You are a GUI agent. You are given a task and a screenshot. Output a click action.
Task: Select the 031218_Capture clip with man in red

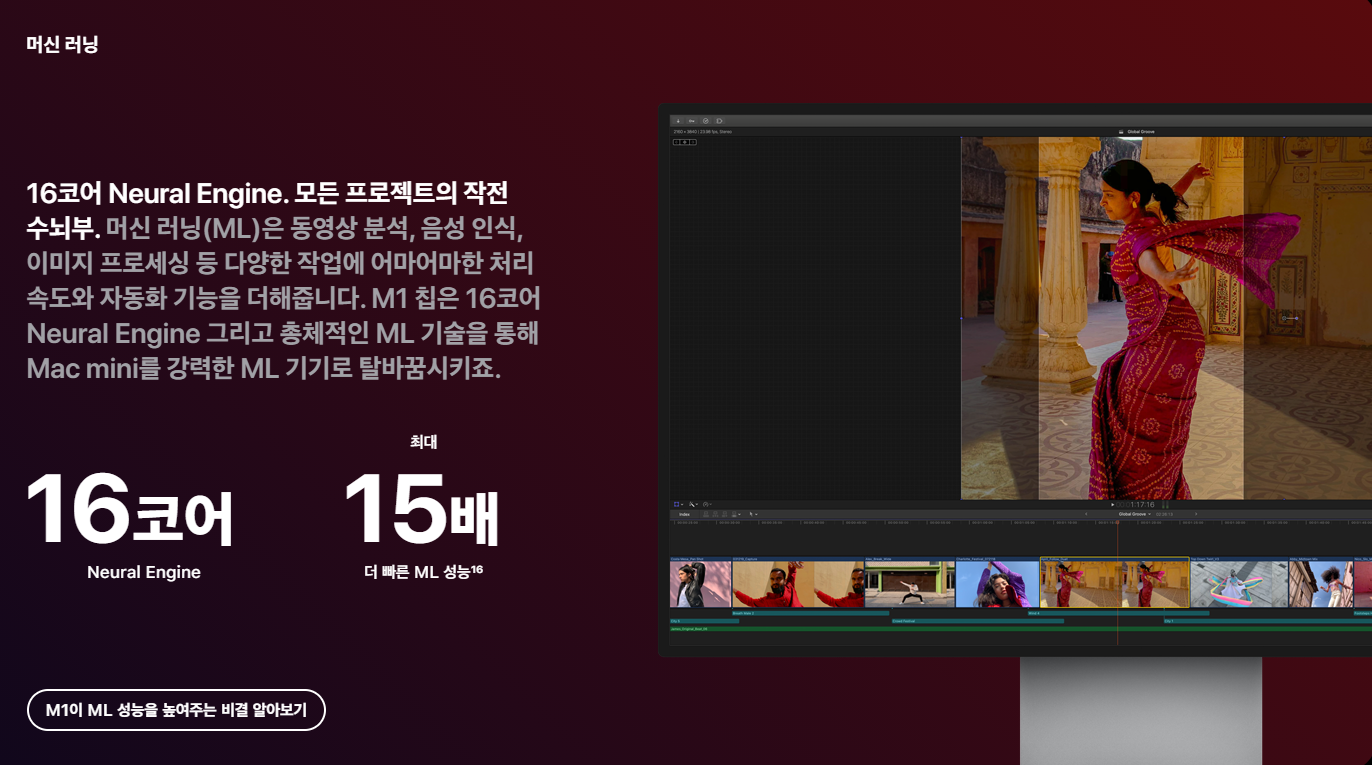pos(798,583)
